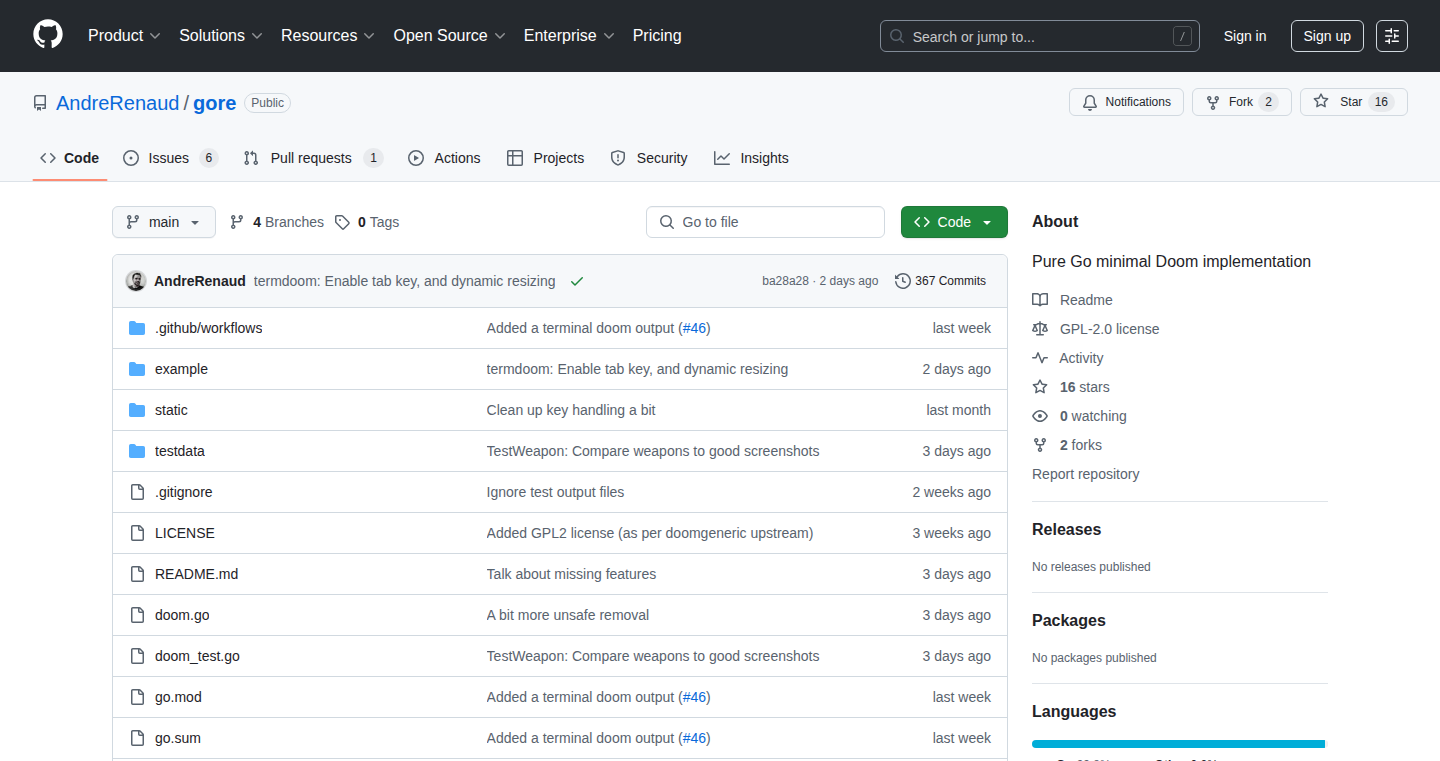1440x761 pixels.
Task: Click the .gitignore file icon
Action: pos(137,492)
